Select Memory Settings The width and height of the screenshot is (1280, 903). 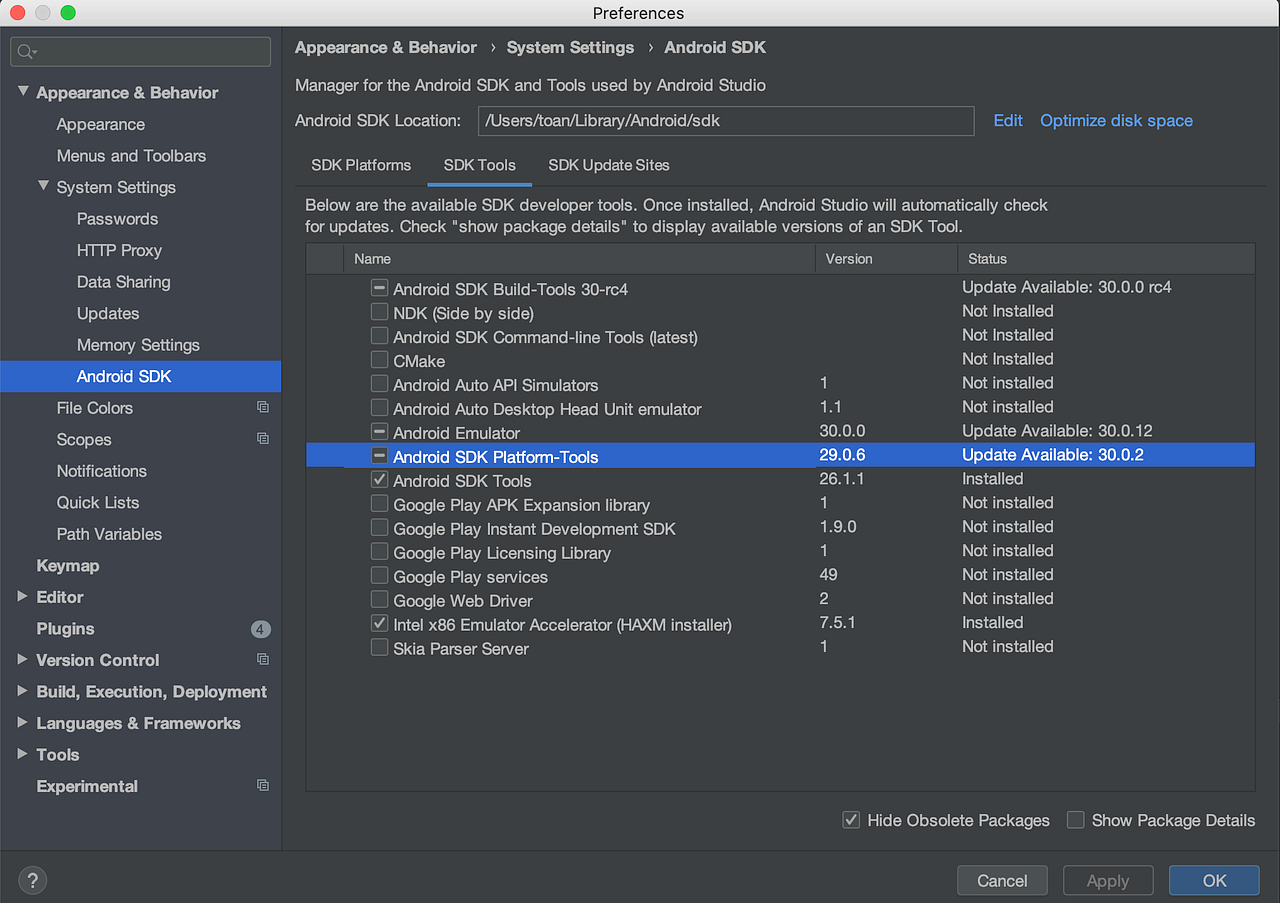click(x=138, y=345)
